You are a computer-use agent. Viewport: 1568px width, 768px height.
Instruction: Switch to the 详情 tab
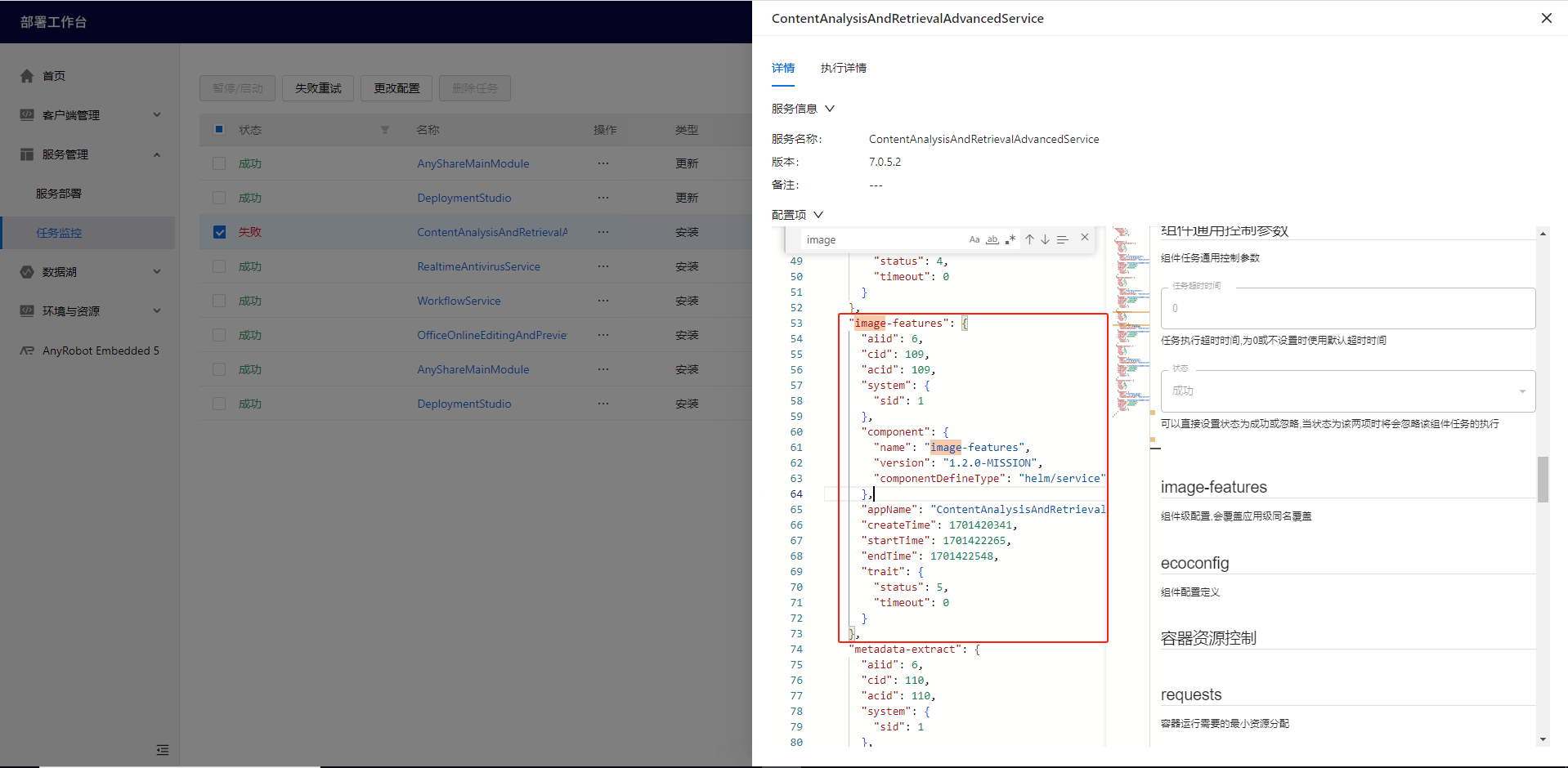(x=783, y=68)
